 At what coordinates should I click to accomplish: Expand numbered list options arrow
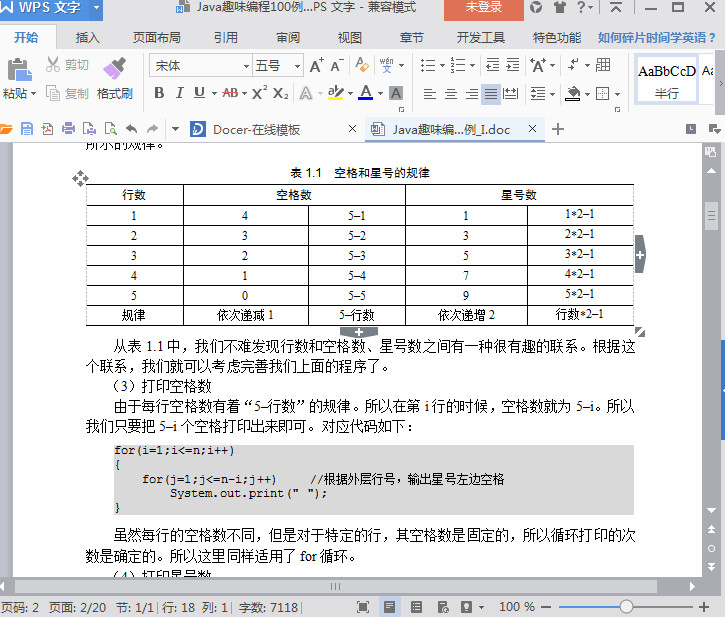[472, 65]
